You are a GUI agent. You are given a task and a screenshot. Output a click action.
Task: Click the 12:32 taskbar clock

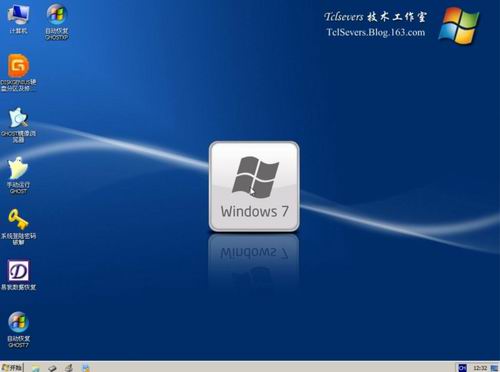[x=480, y=368]
